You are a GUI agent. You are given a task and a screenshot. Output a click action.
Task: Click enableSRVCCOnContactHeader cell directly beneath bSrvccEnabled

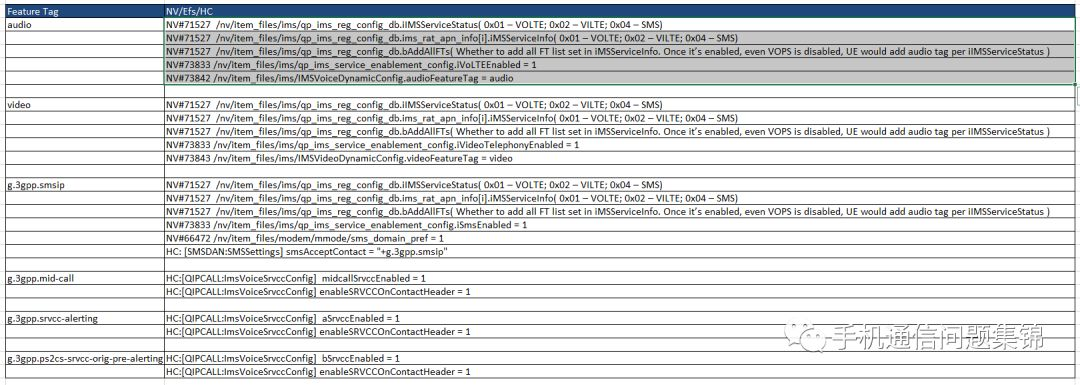click(619, 372)
